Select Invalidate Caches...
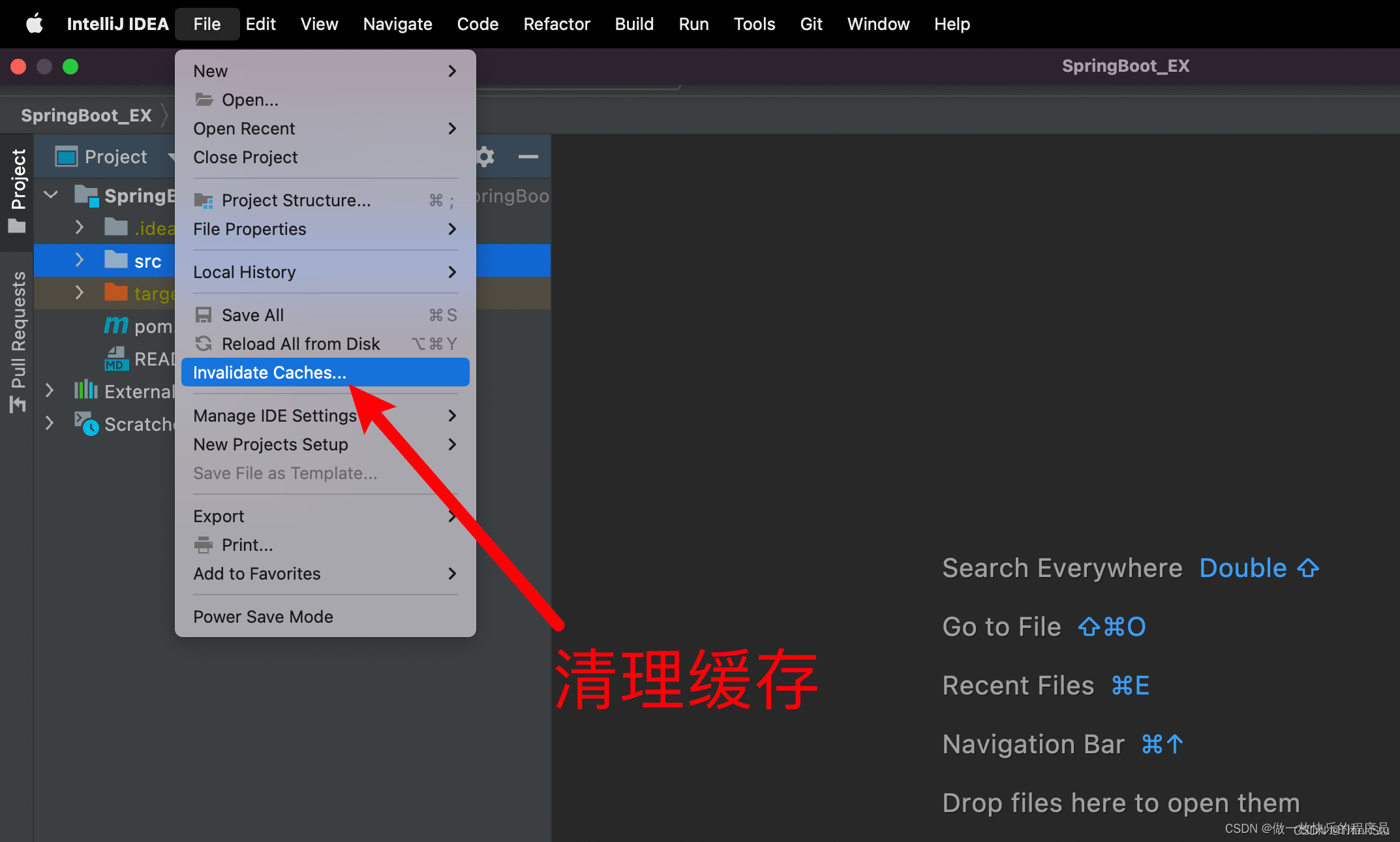1400x842 pixels. [x=325, y=373]
